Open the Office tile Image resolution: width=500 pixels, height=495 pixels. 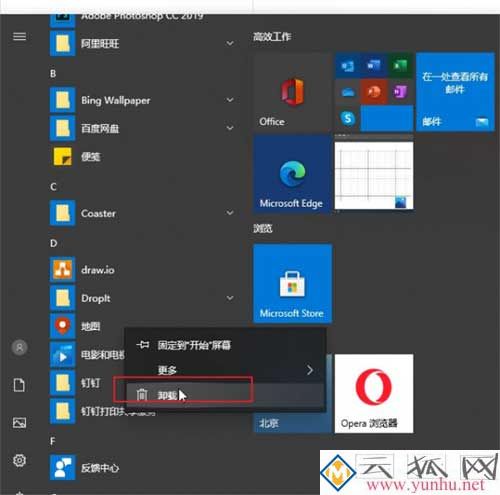click(292, 92)
